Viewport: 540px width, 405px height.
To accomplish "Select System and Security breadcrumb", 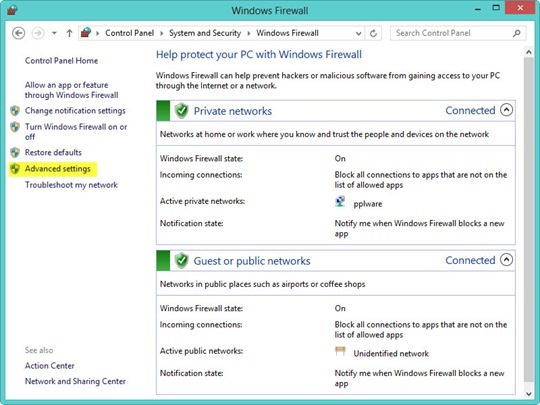I will [x=205, y=33].
